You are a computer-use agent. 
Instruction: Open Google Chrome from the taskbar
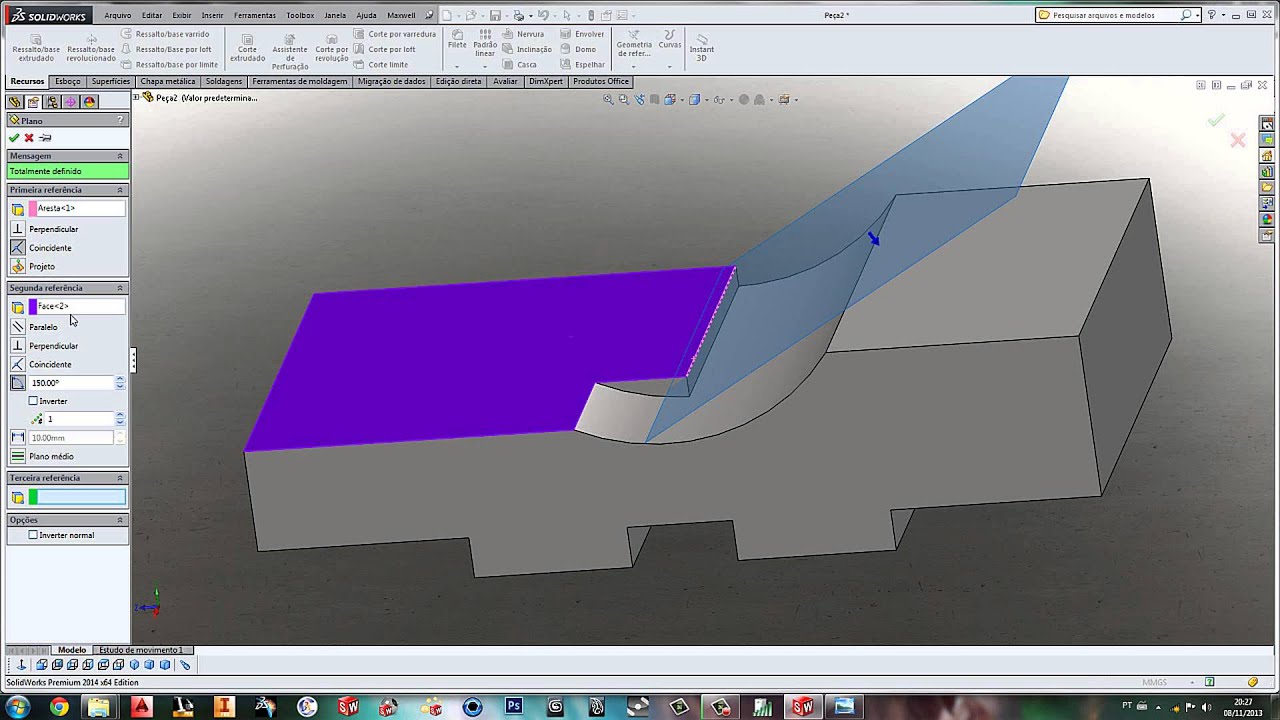(59, 707)
